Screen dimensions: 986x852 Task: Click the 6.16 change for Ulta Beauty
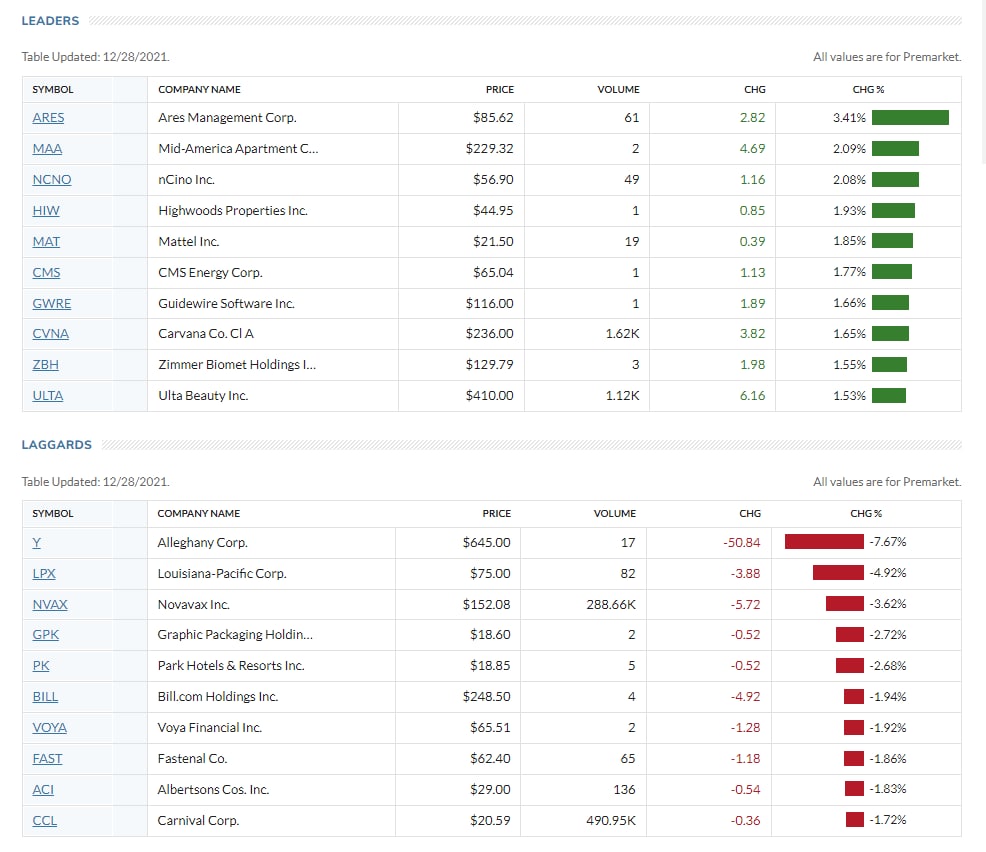(x=753, y=396)
